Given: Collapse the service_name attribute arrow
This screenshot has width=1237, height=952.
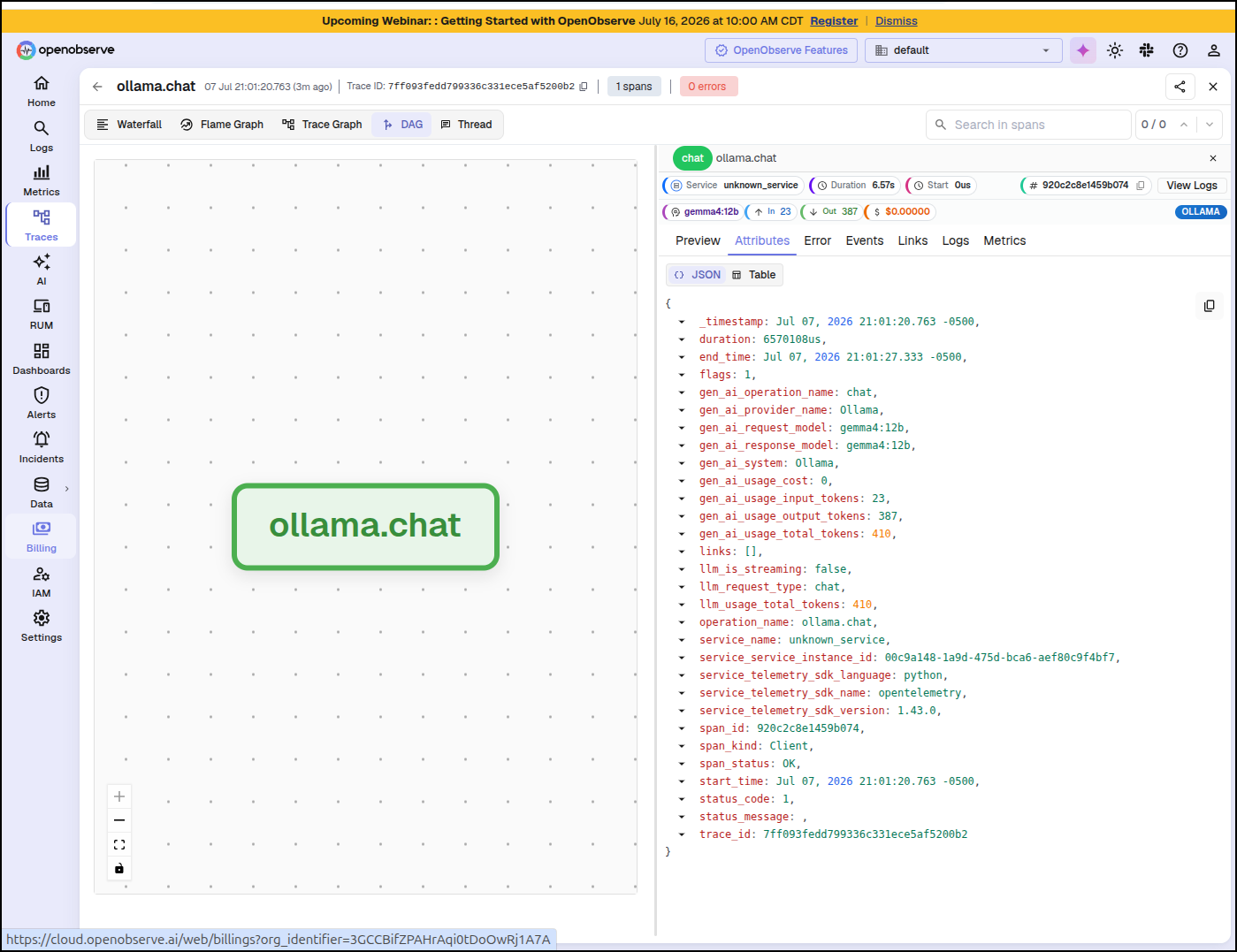Looking at the screenshot, I should point(682,640).
